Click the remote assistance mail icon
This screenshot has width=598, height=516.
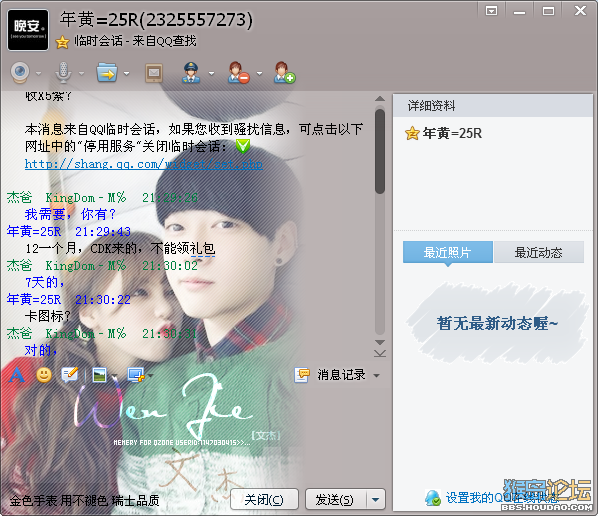click(x=154, y=72)
